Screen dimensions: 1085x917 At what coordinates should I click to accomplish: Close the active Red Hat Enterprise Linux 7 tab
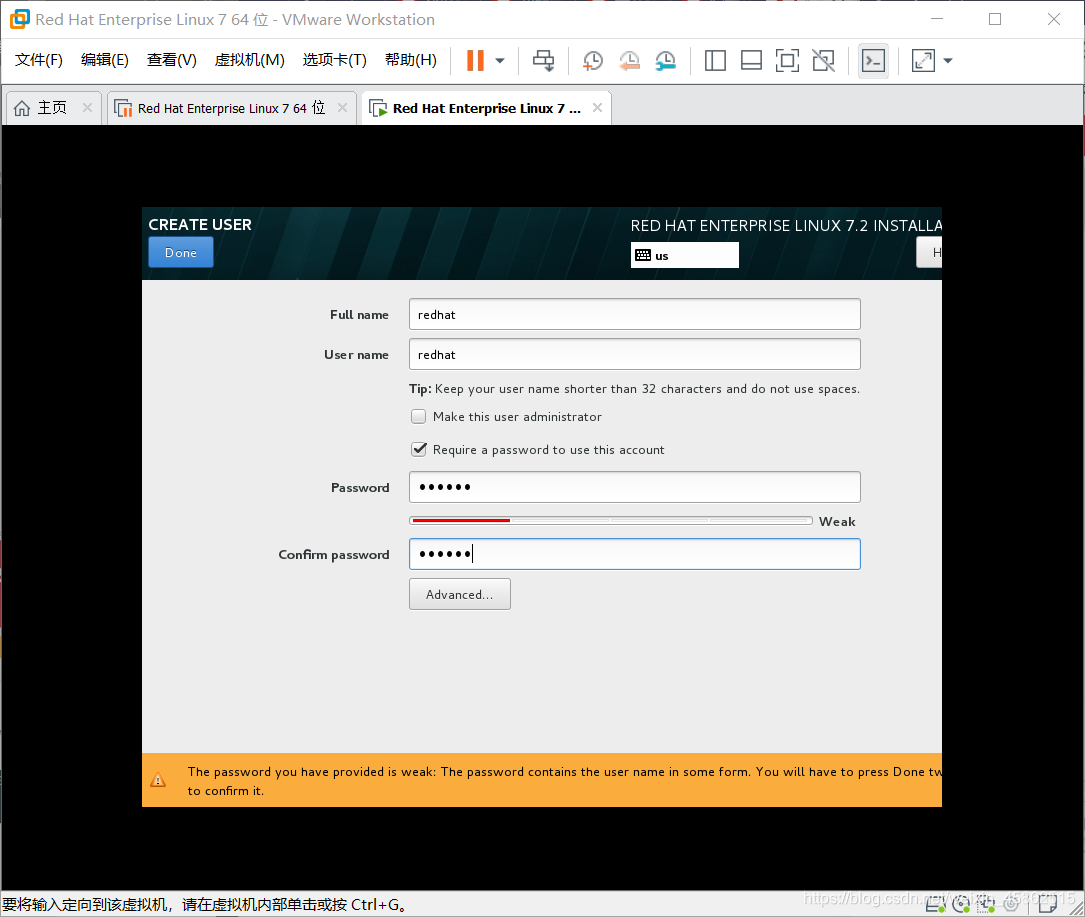point(597,107)
